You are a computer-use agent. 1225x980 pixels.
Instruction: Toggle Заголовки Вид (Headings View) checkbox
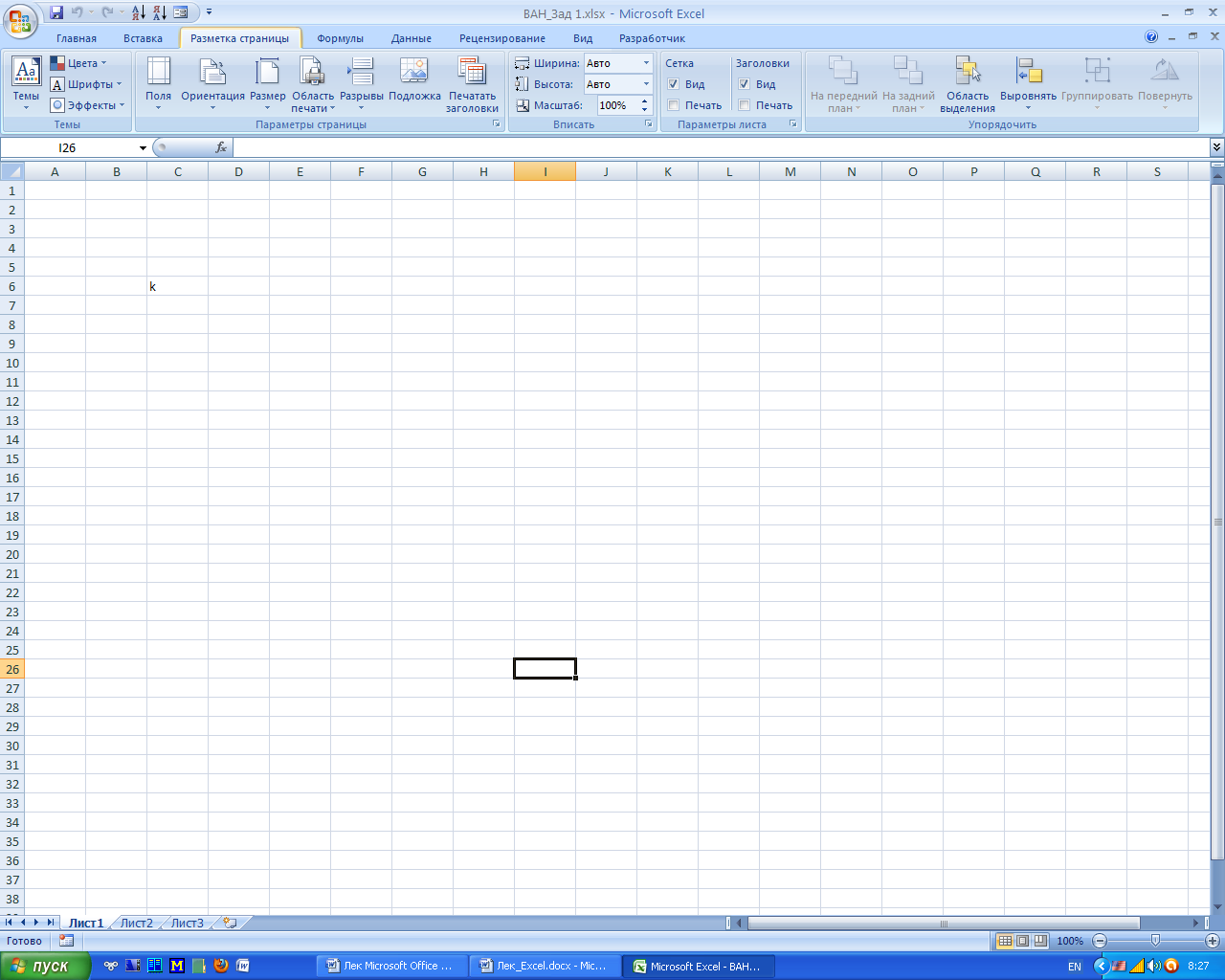(745, 84)
